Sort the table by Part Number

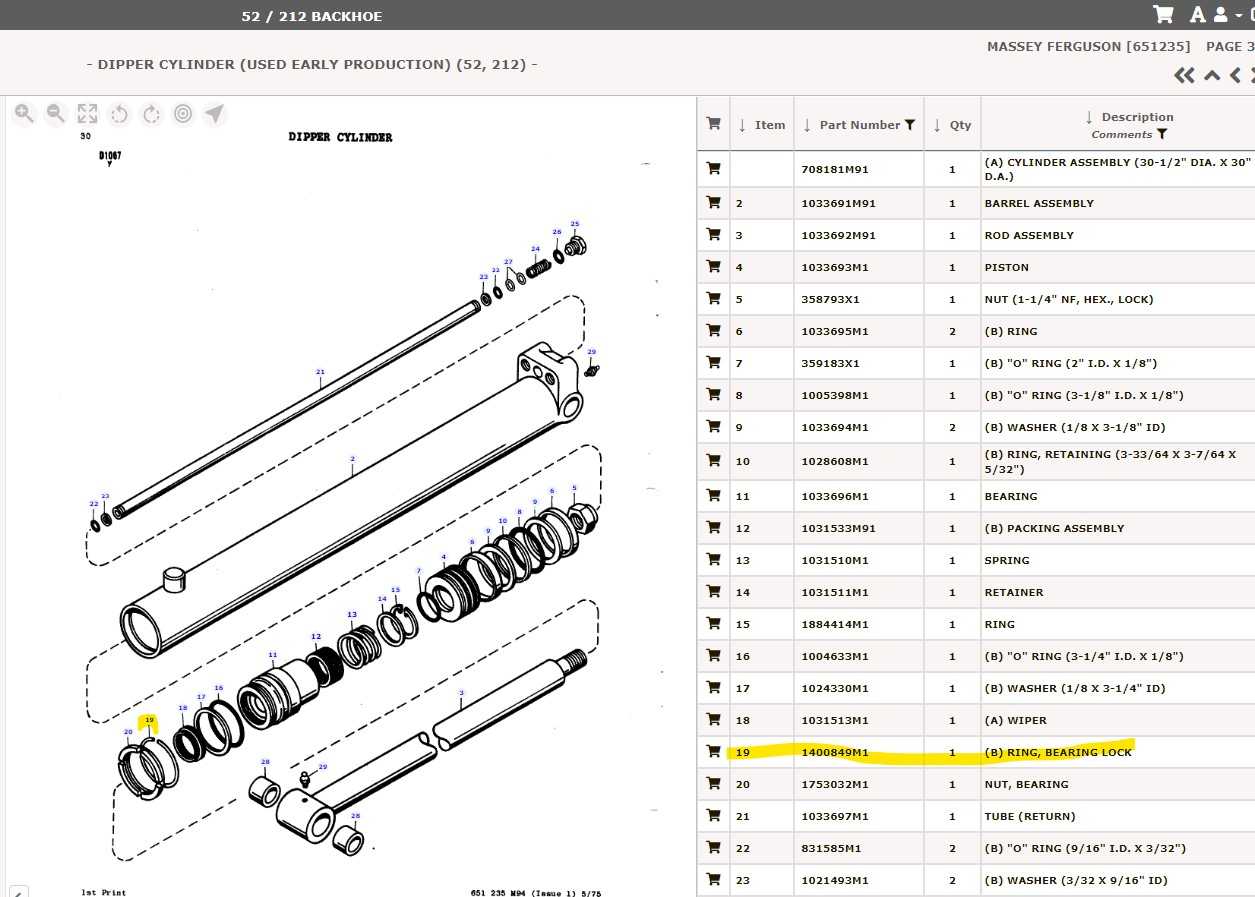point(852,125)
